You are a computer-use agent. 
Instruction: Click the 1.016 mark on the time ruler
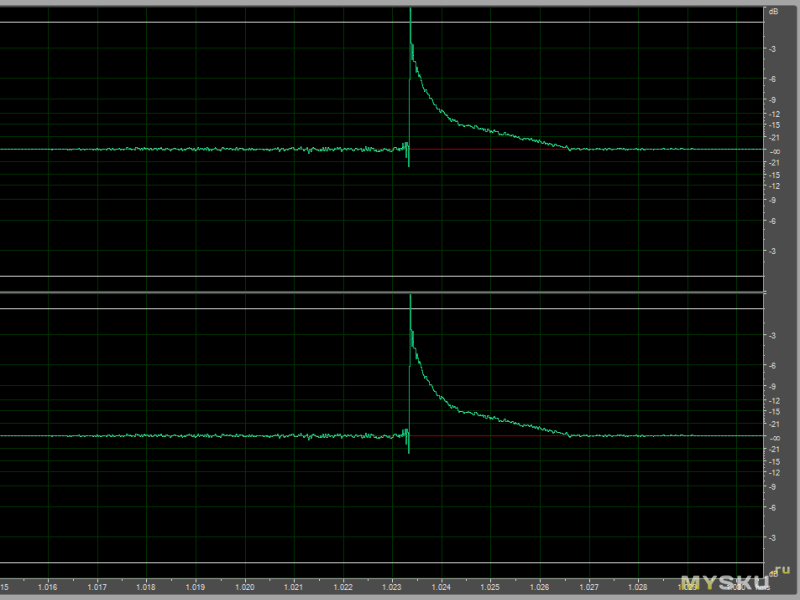pyautogui.click(x=48, y=587)
